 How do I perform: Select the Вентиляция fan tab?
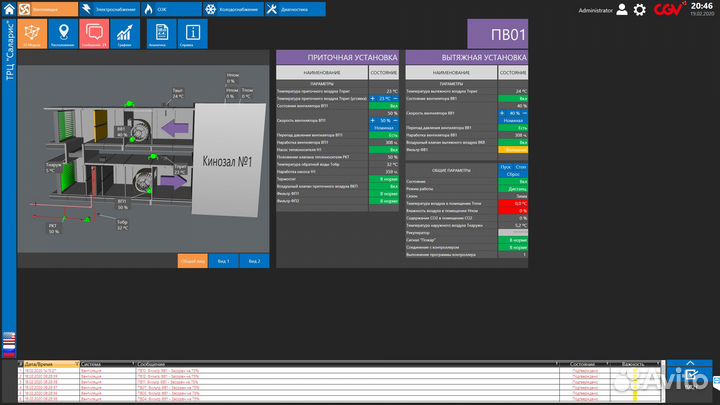pyautogui.click(x=48, y=9)
